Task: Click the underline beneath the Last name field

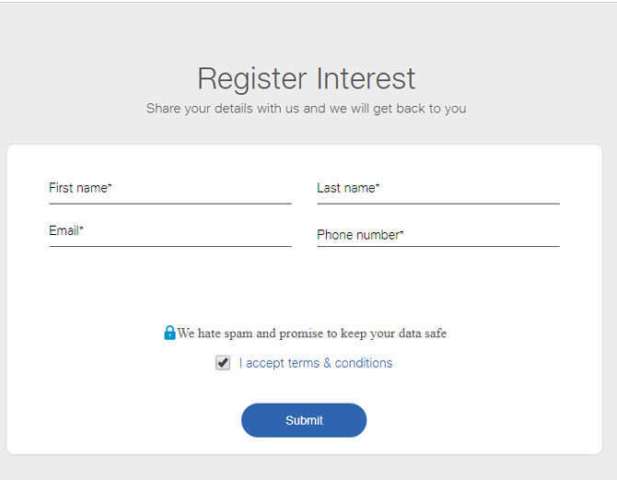Action: pyautogui.click(x=438, y=204)
